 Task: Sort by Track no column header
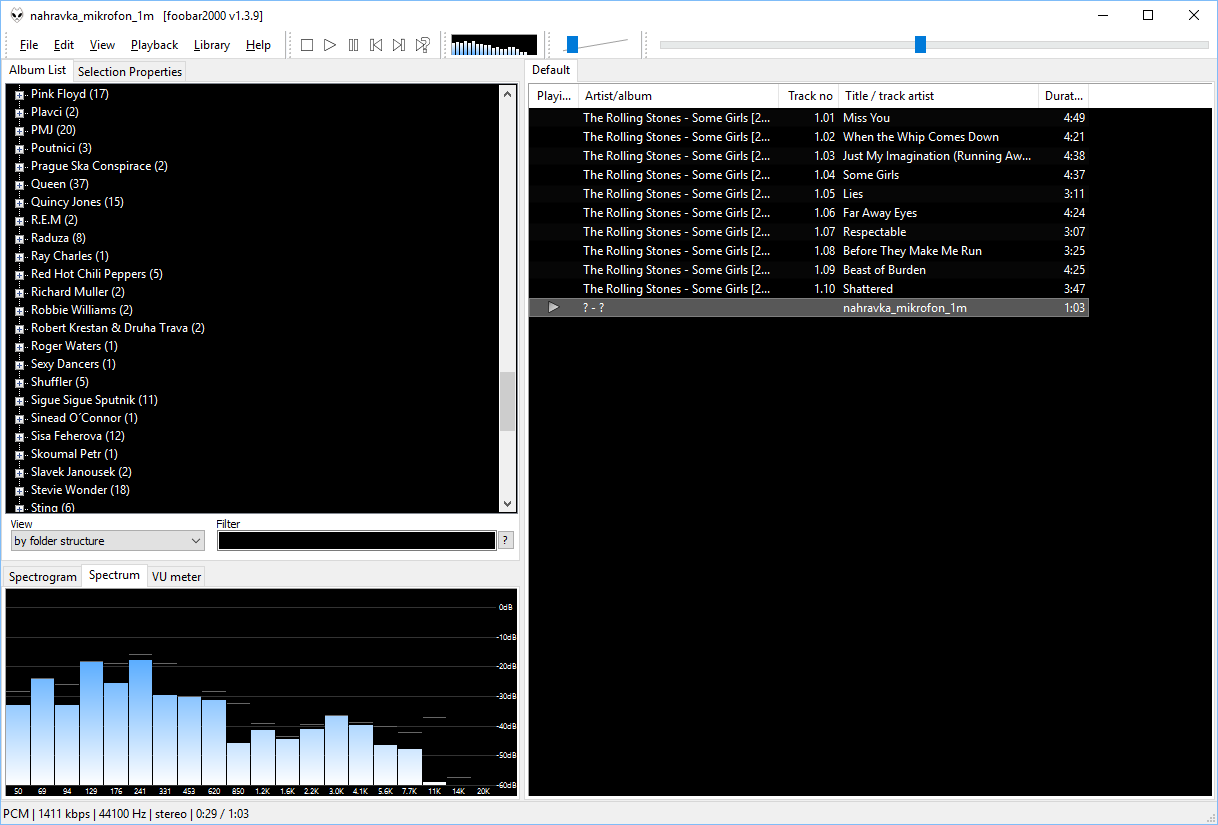809,96
